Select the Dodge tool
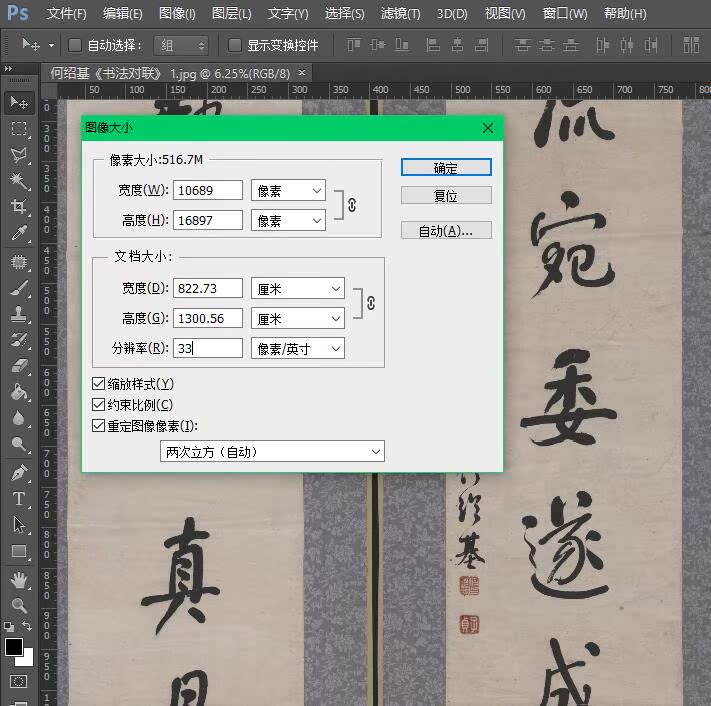Image resolution: width=711 pixels, height=706 pixels. pos(19,444)
